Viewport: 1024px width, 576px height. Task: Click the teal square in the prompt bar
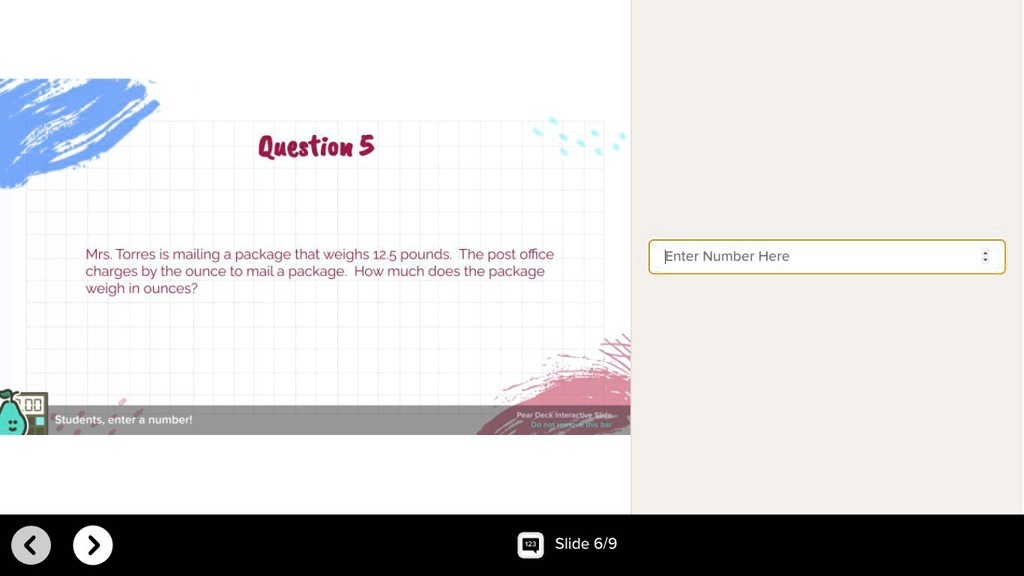pos(38,420)
